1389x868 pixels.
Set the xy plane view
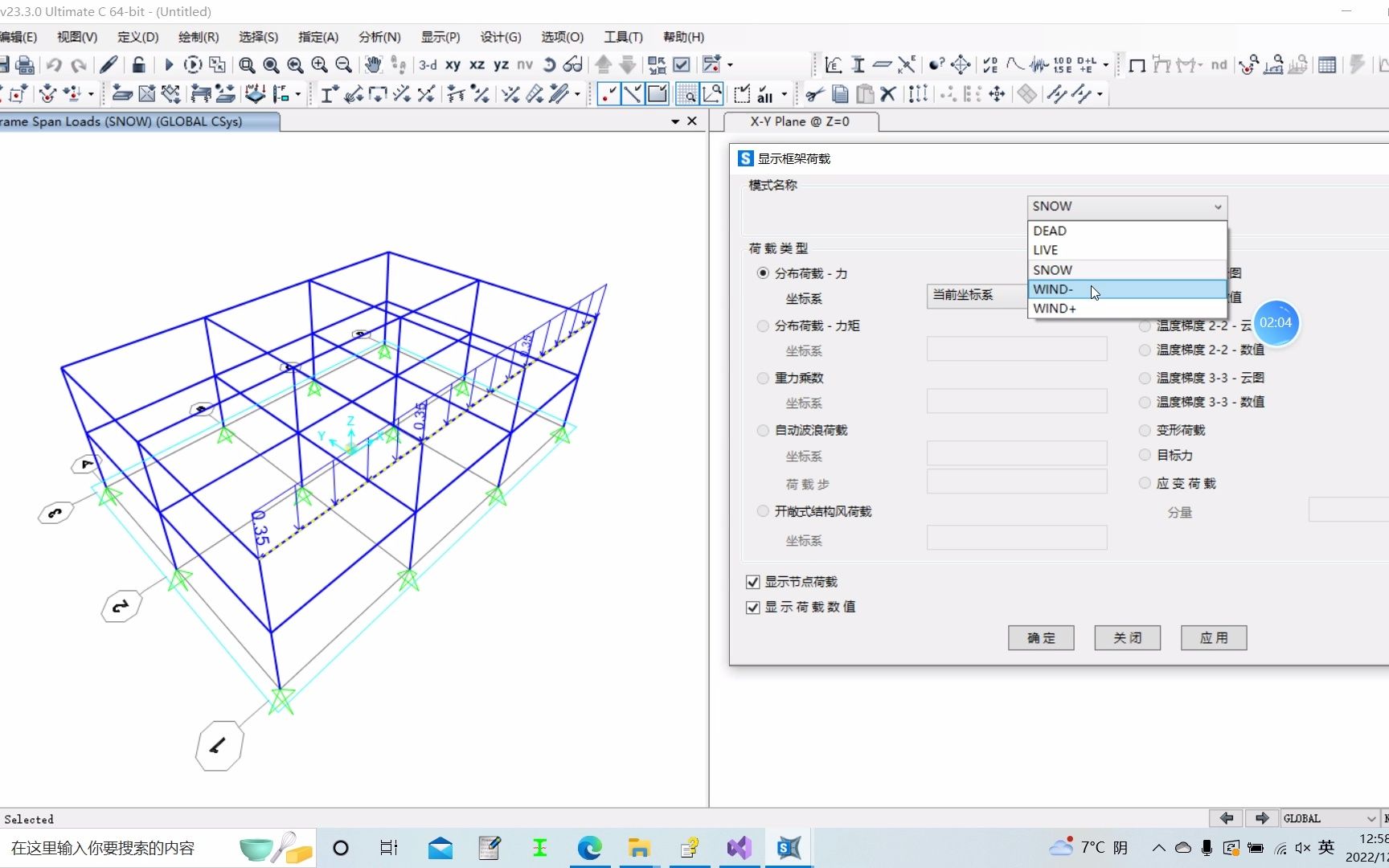point(453,65)
